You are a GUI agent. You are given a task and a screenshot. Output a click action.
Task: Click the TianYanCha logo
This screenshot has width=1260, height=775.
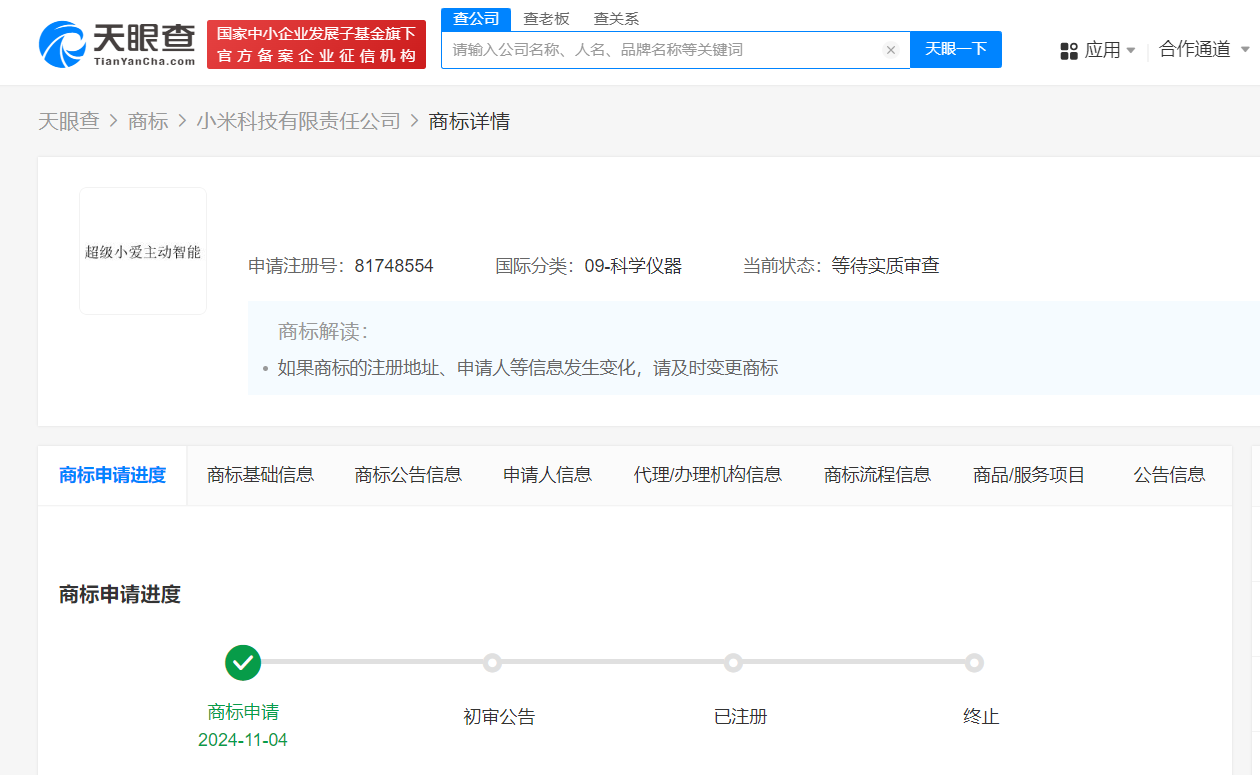(117, 44)
